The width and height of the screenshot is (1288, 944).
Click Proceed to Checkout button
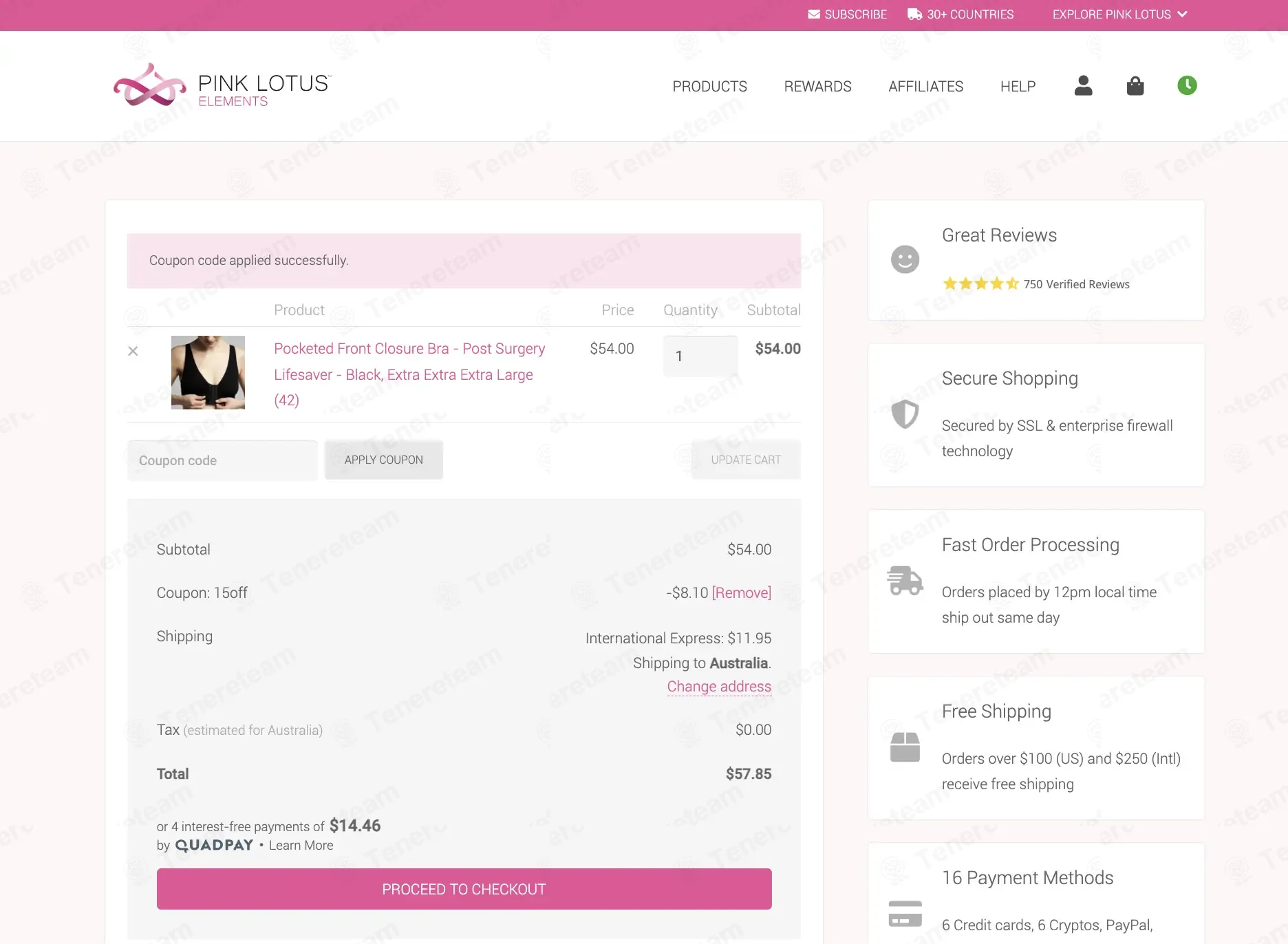coord(464,889)
